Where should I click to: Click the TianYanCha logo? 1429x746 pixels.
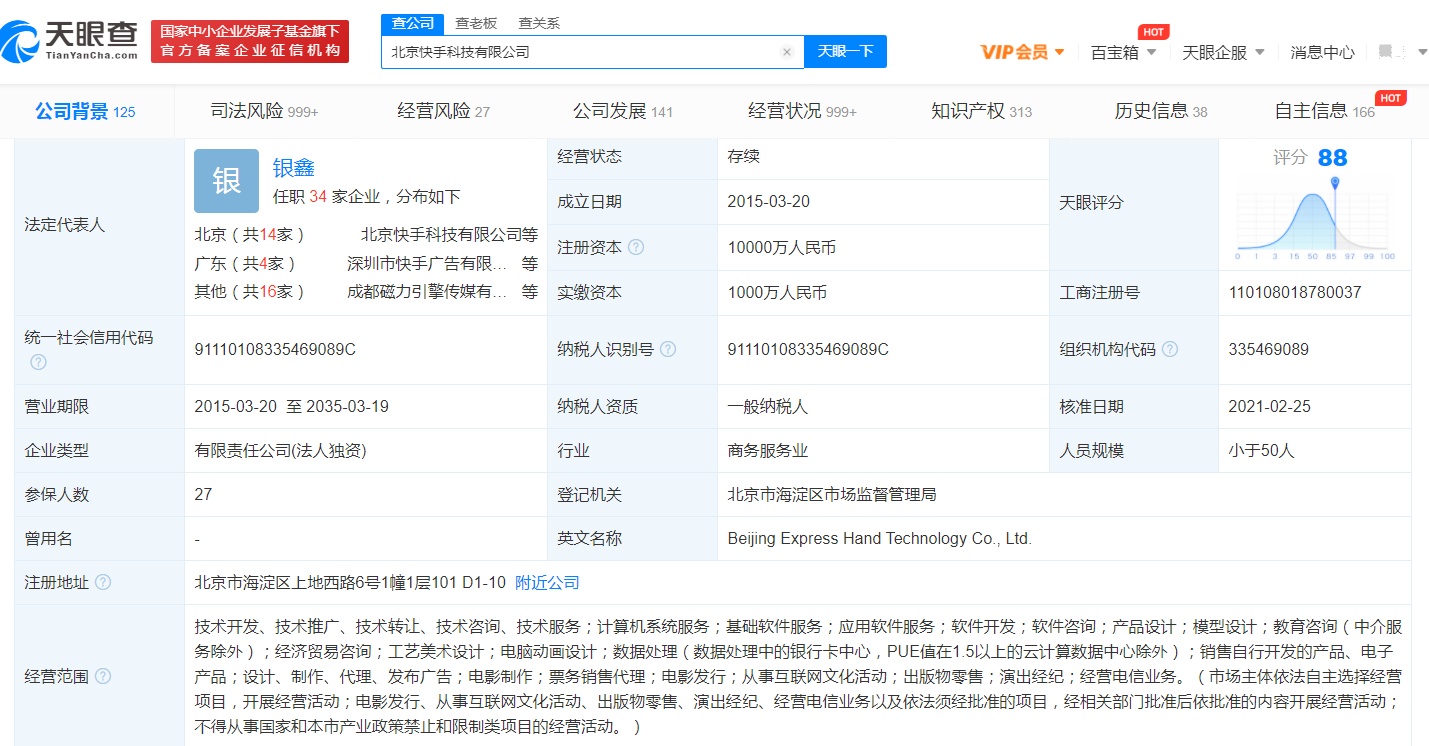pyautogui.click(x=70, y=41)
